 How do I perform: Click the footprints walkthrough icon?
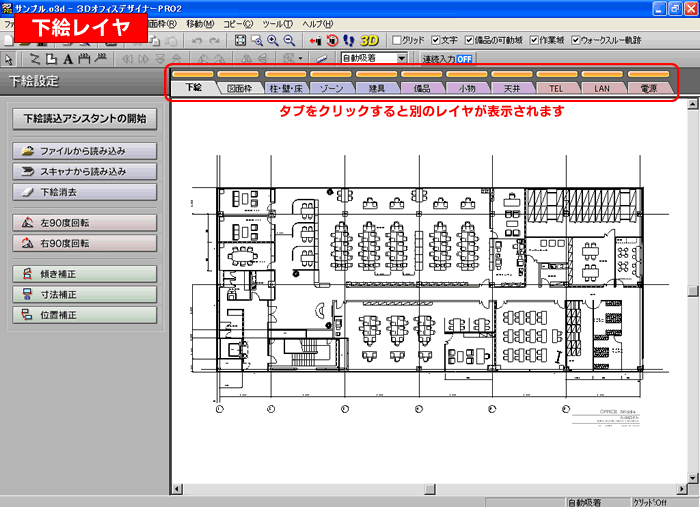click(348, 40)
